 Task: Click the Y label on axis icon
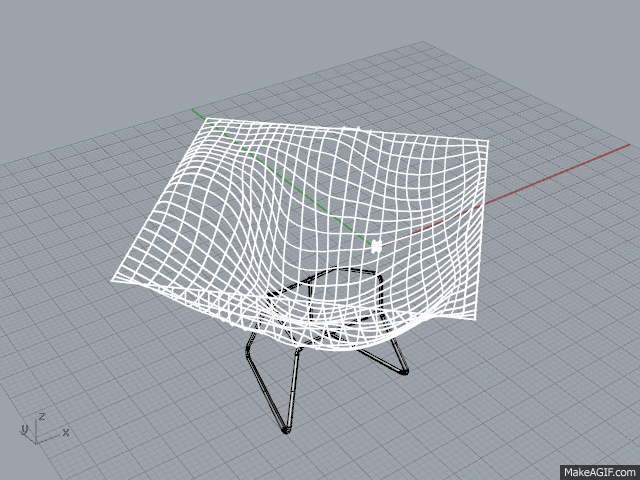click(22, 430)
